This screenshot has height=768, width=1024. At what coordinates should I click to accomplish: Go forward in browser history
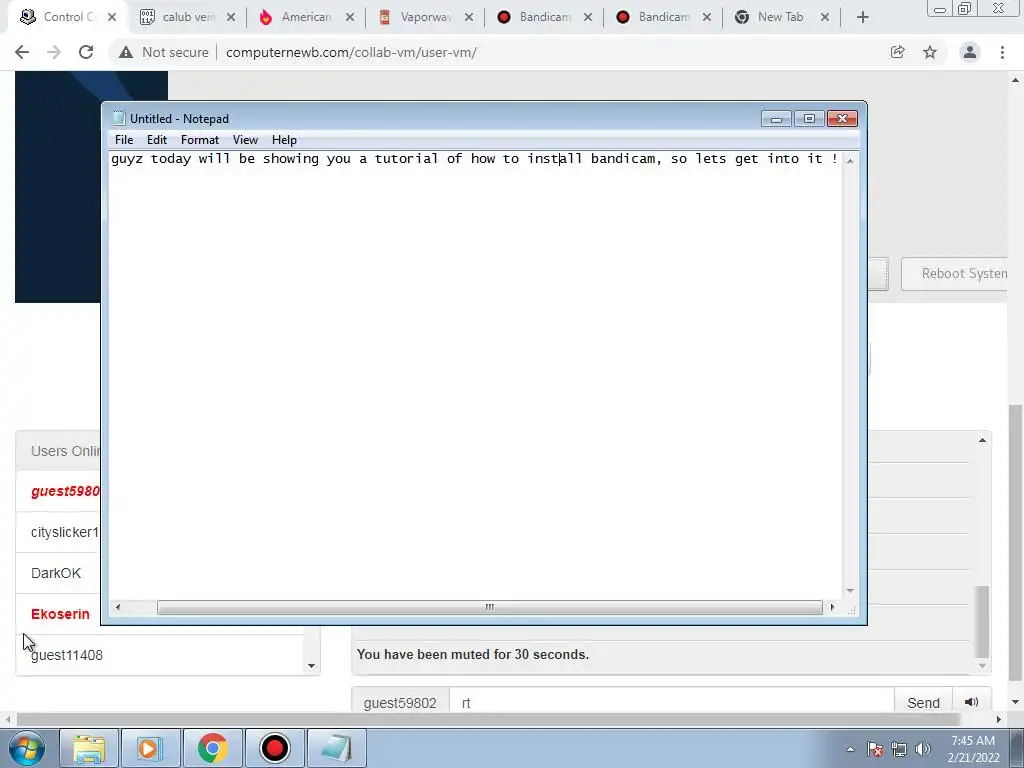54,52
